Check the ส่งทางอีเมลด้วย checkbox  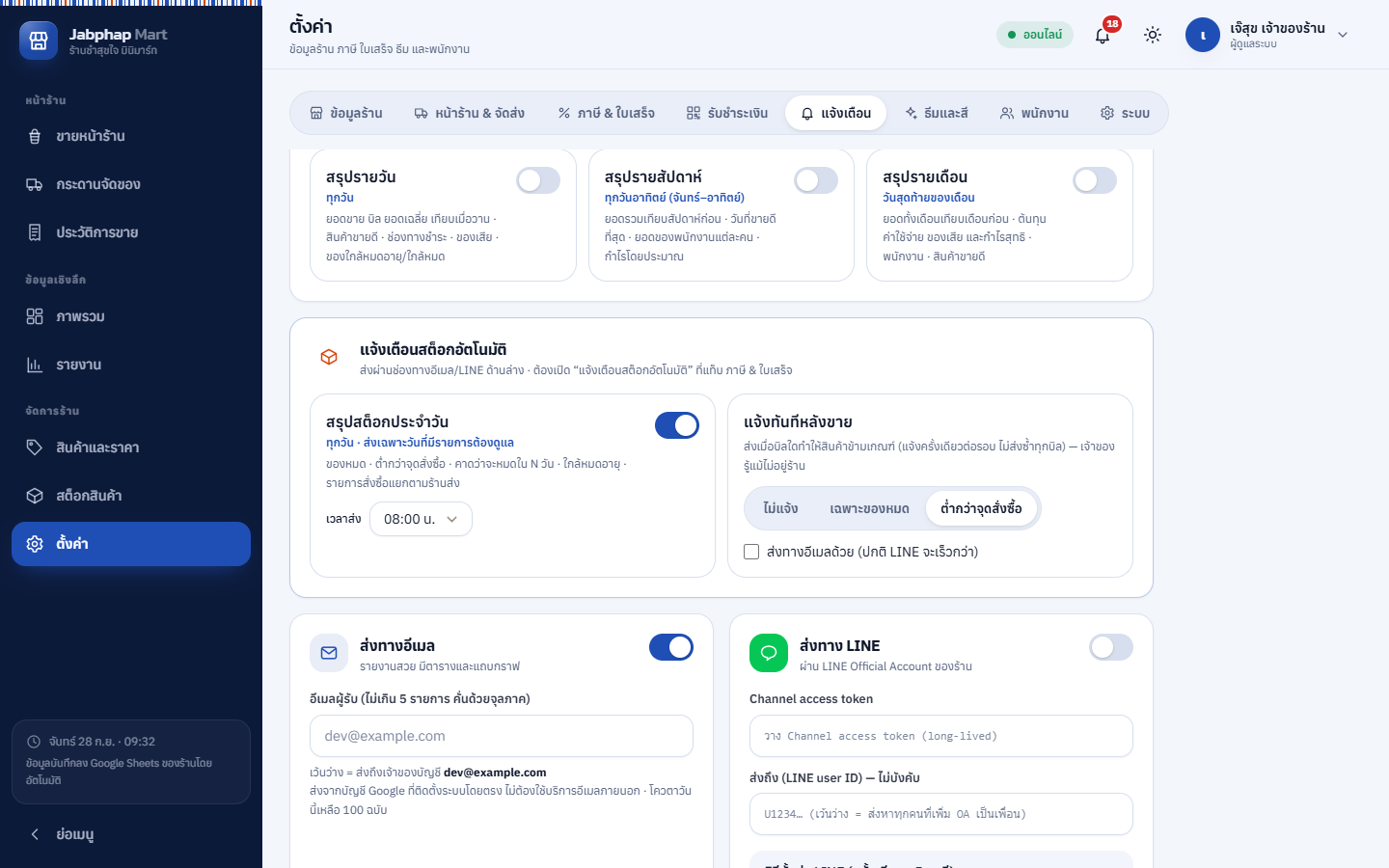coord(751,552)
